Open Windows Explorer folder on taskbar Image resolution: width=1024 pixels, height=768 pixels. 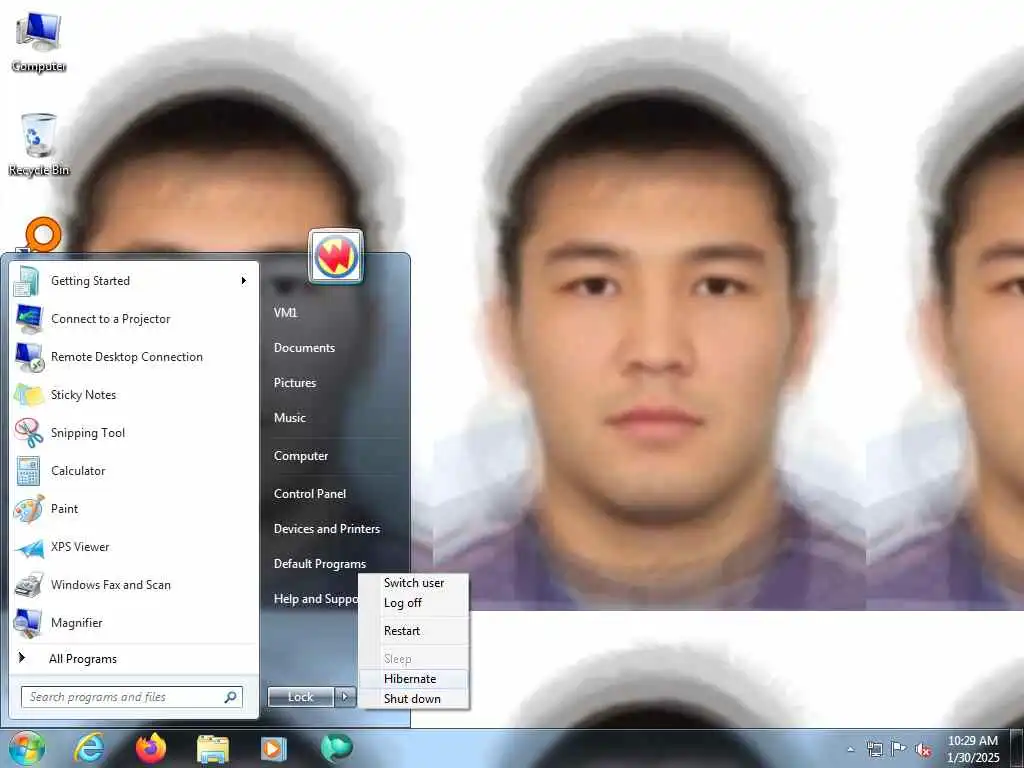[213, 749]
